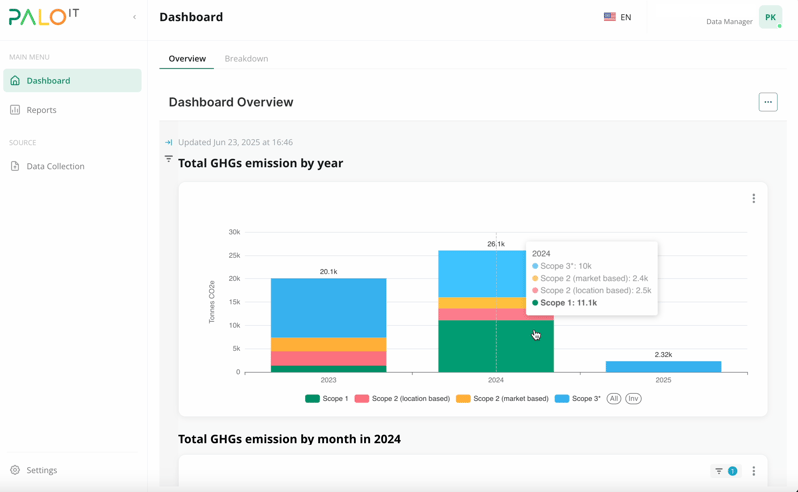Toggle Scope 2 (market based) legend item
The image size is (798, 492).
(502, 399)
